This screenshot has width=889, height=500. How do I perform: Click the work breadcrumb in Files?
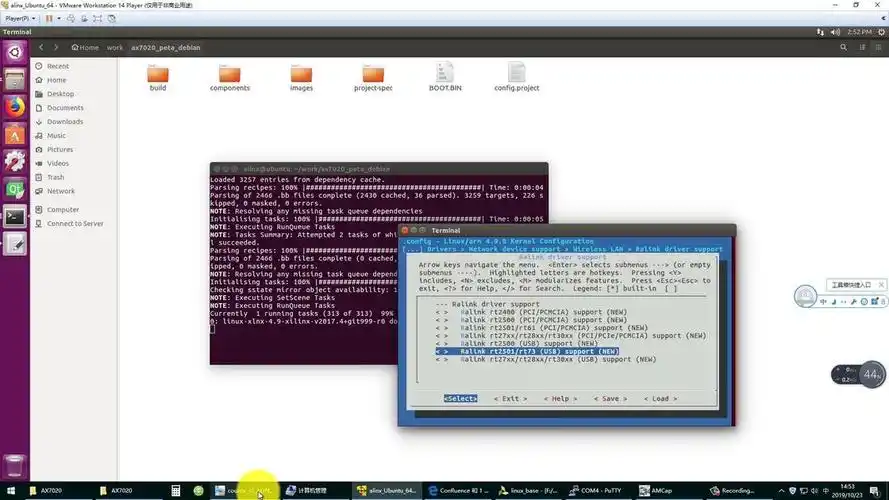pyautogui.click(x=115, y=48)
